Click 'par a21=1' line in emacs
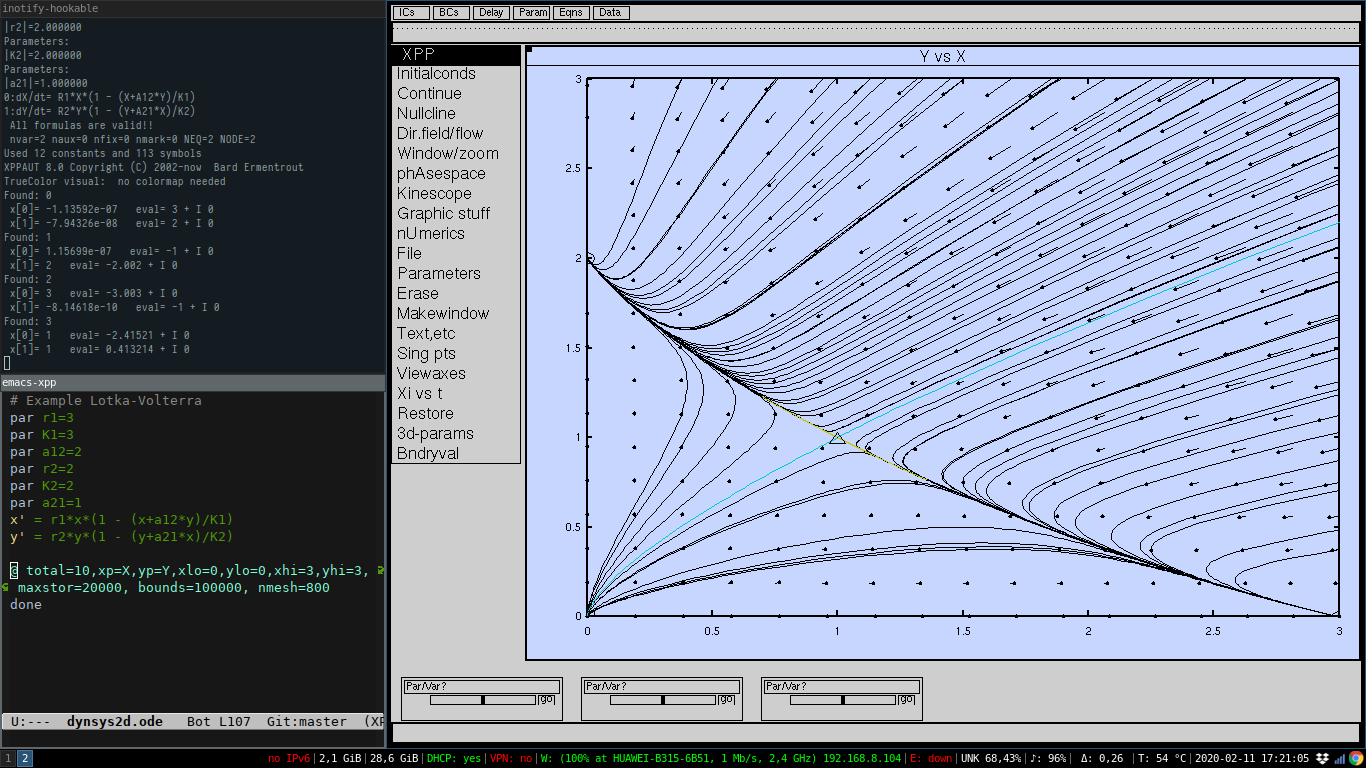The height and width of the screenshot is (768, 1366). tap(46, 502)
